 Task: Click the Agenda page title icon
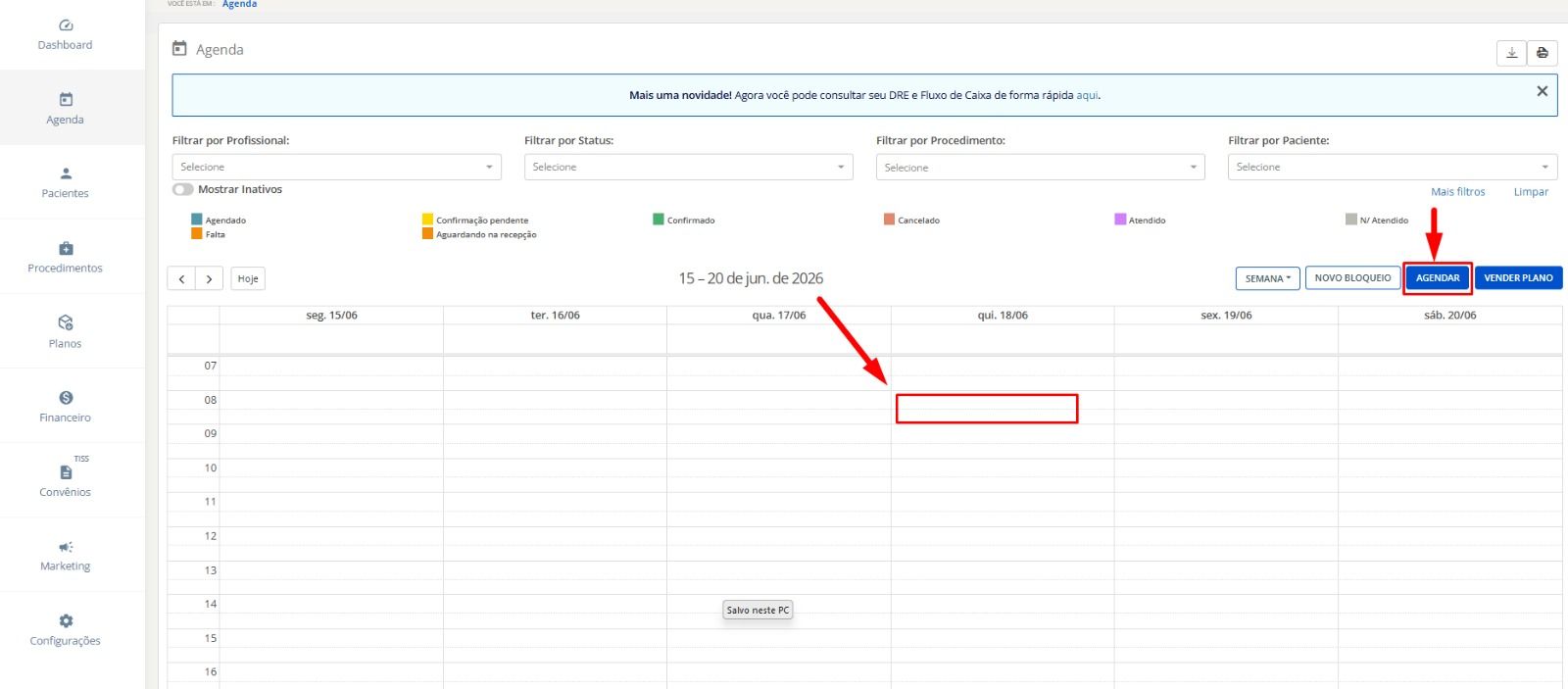179,48
